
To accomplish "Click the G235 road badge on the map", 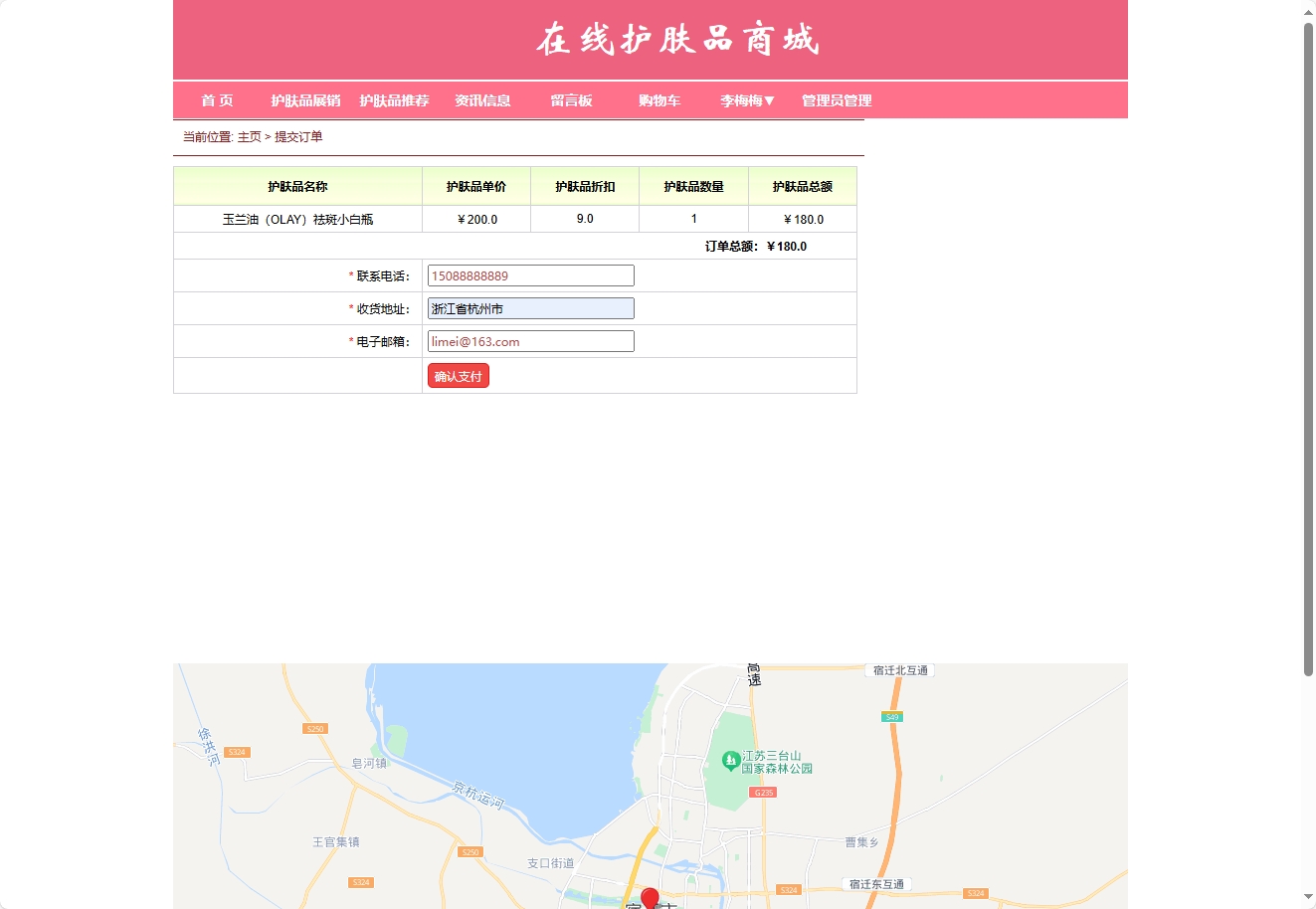I will coord(763,792).
